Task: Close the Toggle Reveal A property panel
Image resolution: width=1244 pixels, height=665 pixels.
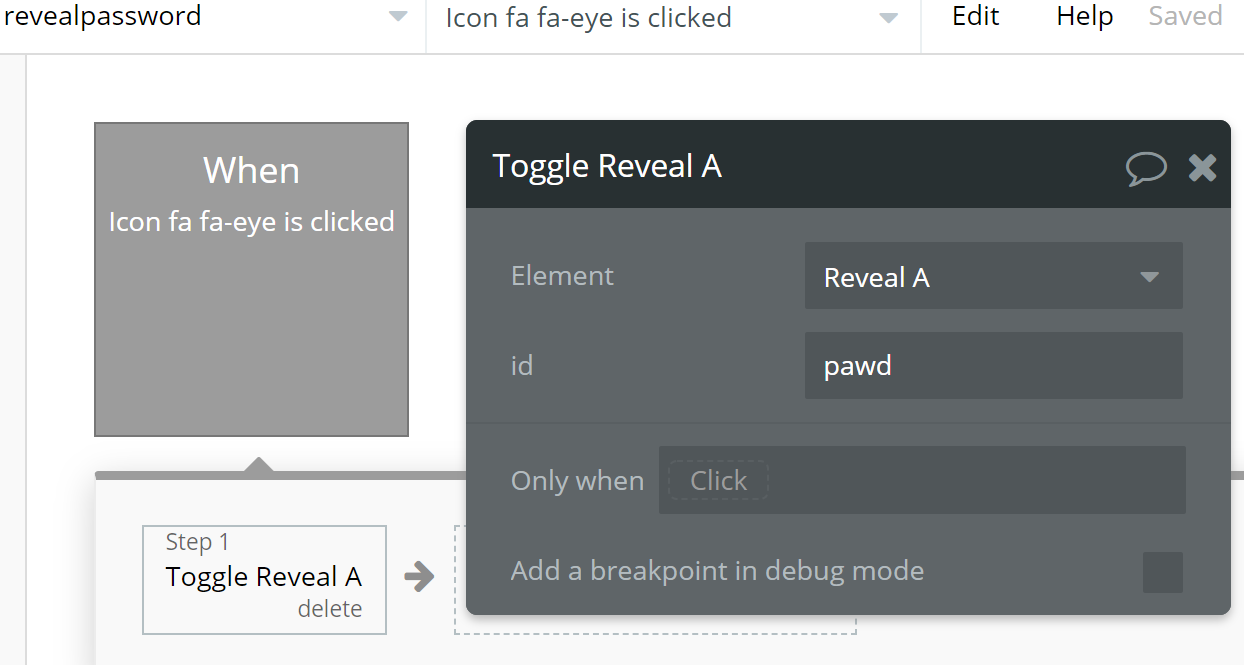Action: [1202, 168]
